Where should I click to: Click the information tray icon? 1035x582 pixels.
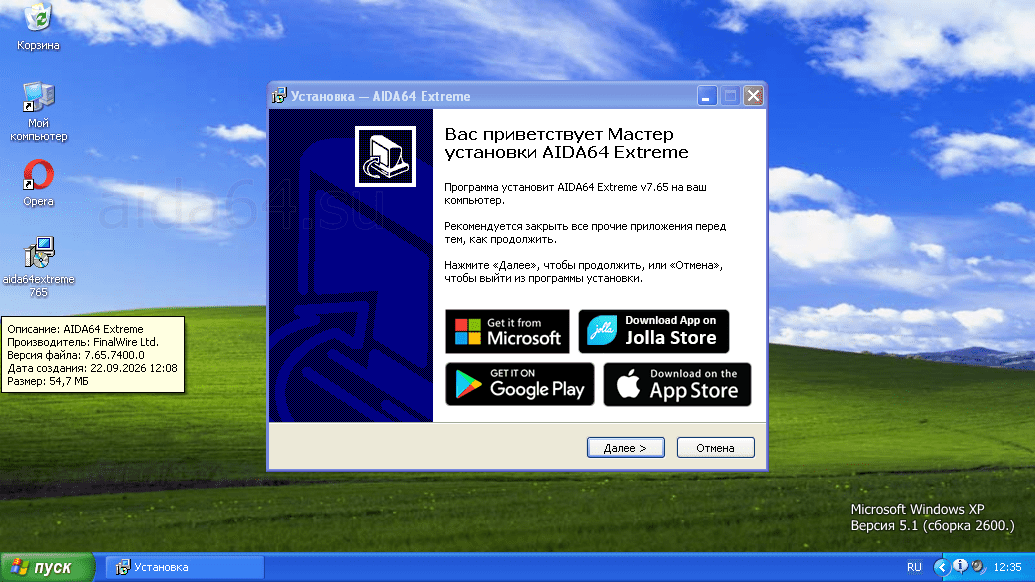click(960, 567)
